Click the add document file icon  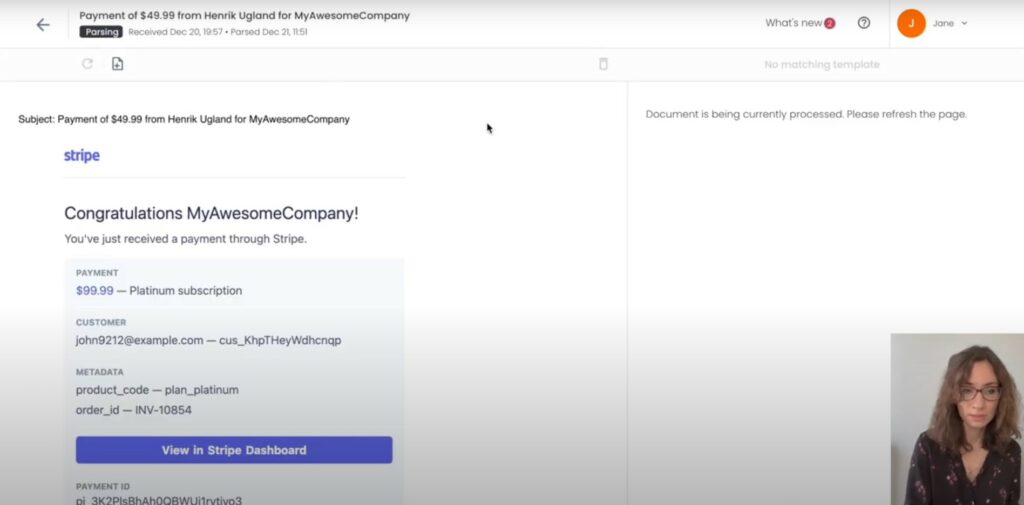tap(117, 63)
